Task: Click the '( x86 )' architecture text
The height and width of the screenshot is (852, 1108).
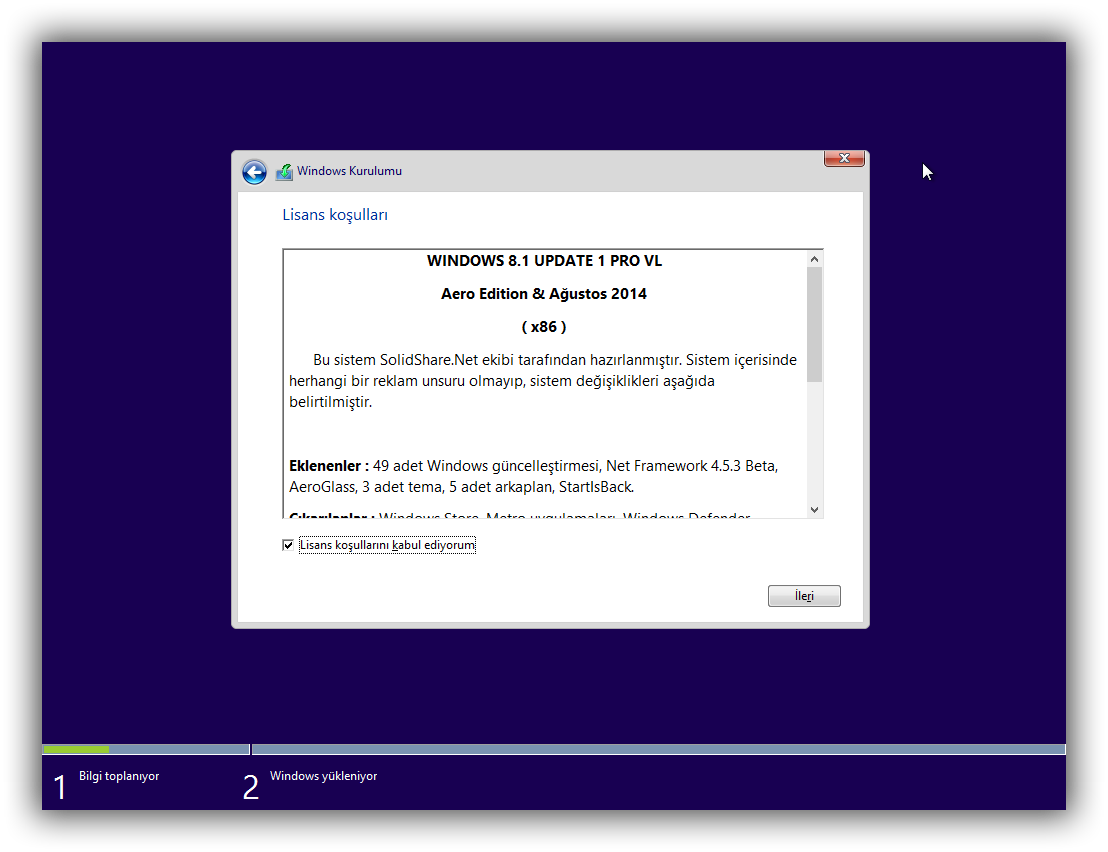Action: click(544, 327)
